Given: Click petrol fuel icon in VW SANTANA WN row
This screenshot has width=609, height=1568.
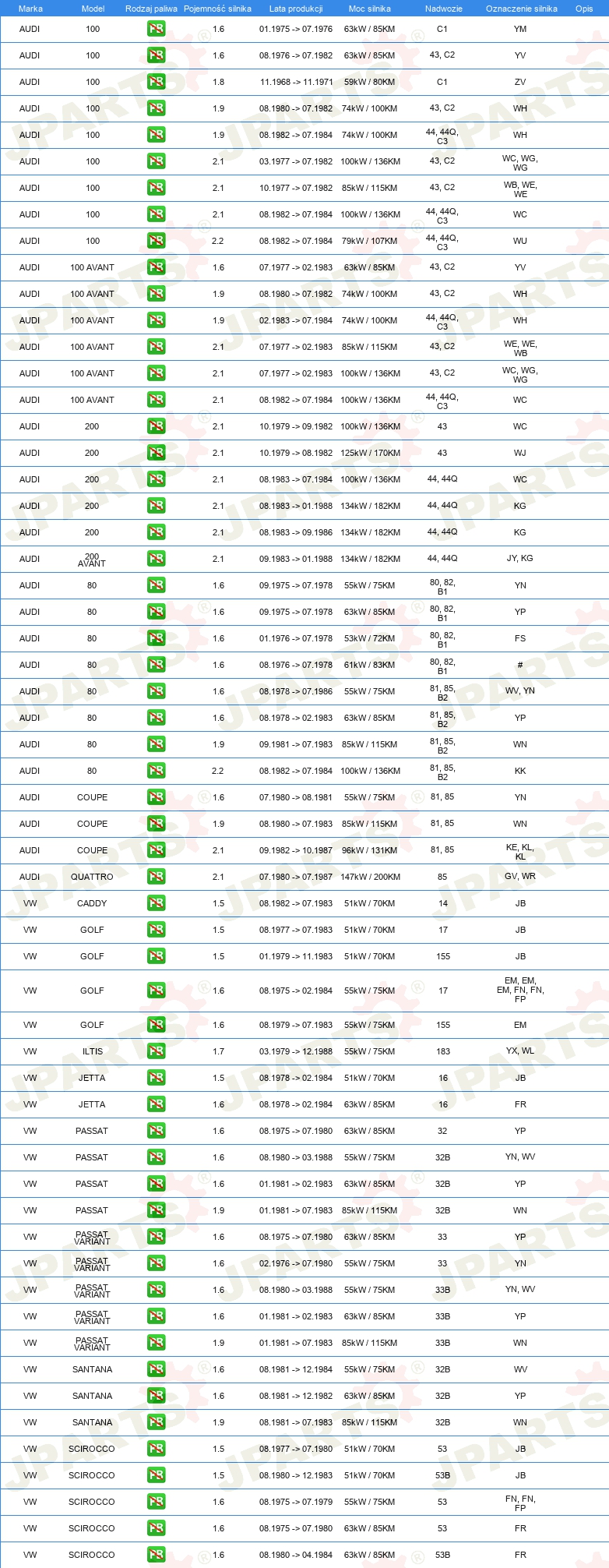Looking at the screenshot, I should pos(156,1422).
